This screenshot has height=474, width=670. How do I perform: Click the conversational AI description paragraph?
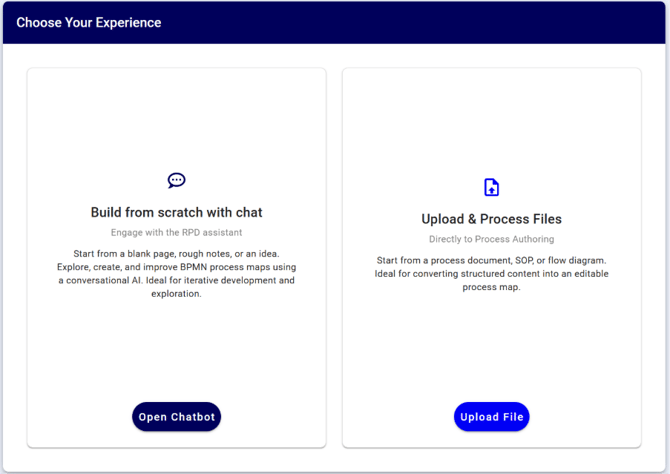pos(176,273)
